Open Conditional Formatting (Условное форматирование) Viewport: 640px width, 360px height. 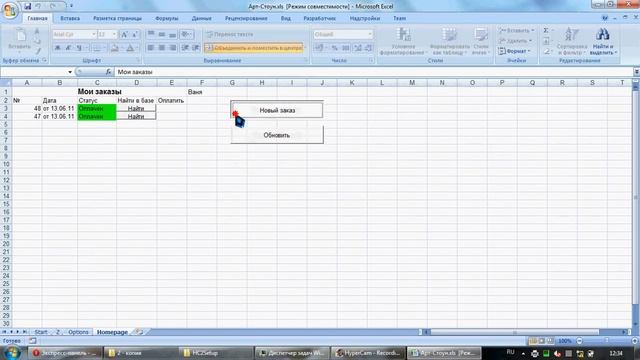[x=403, y=41]
